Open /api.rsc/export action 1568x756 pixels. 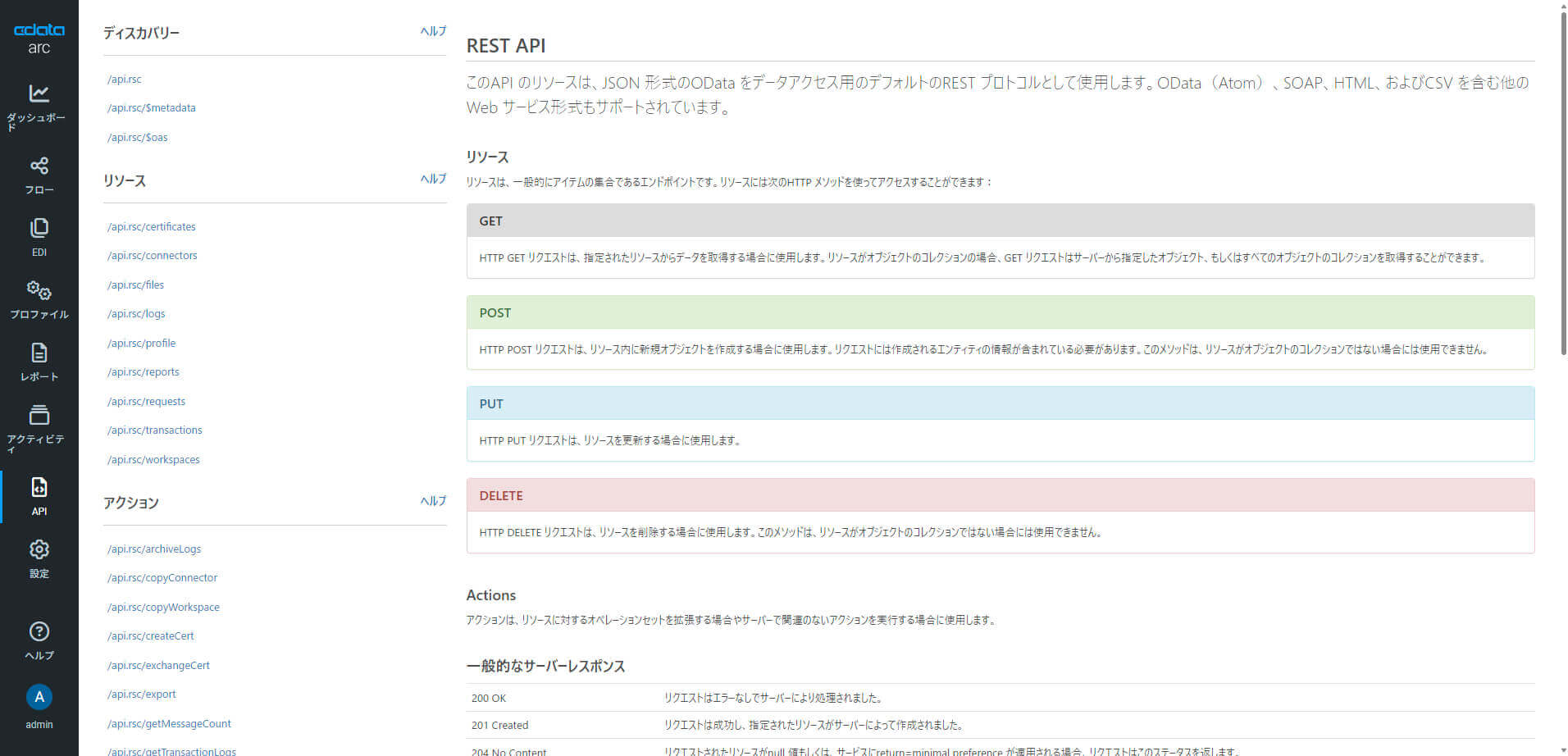point(141,695)
